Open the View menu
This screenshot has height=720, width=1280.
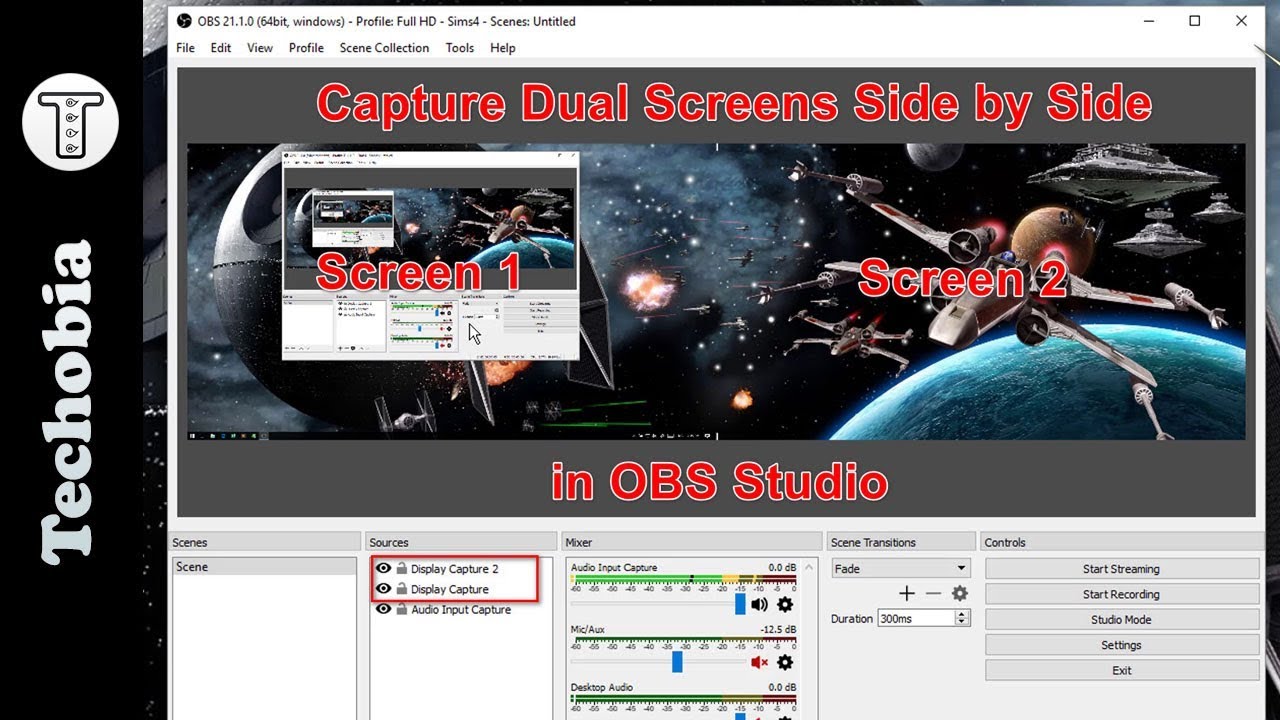(x=260, y=48)
